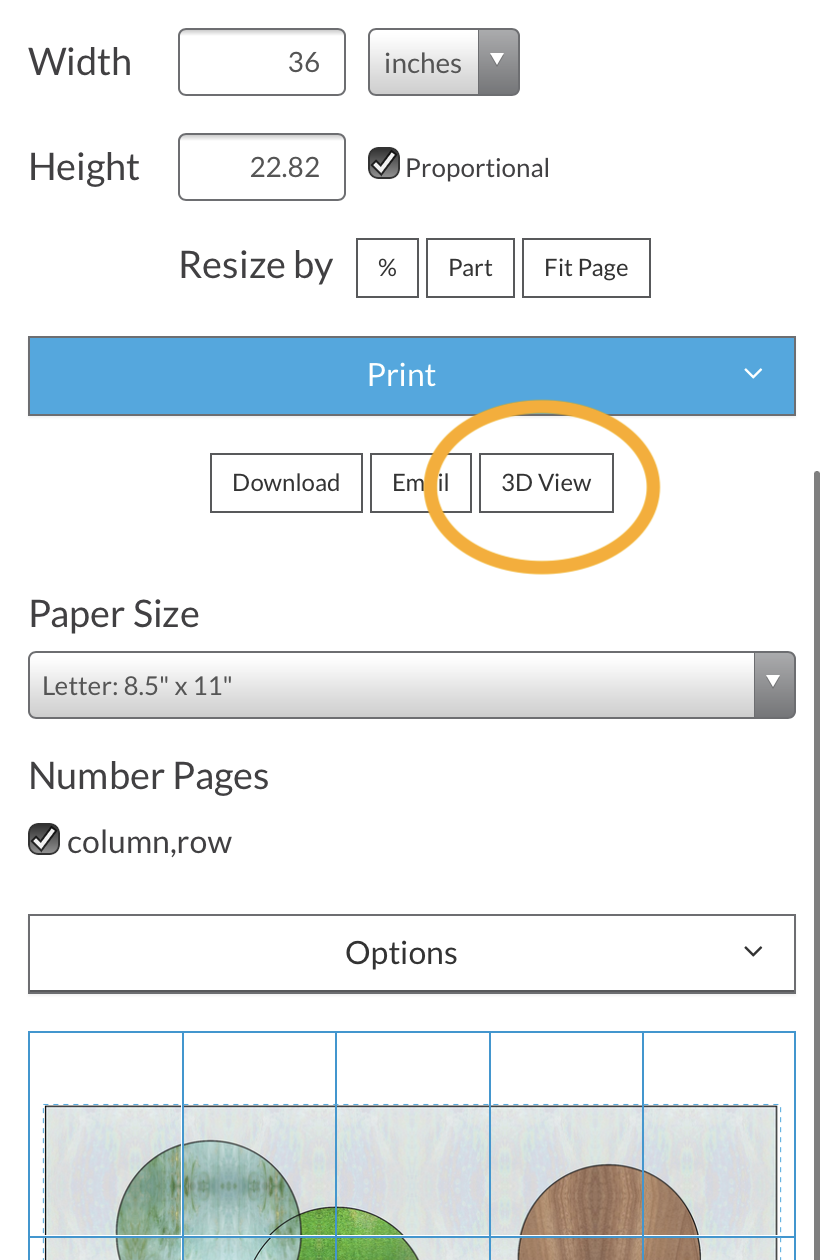The width and height of the screenshot is (824, 1260).
Task: Click the Height input field
Action: click(262, 166)
